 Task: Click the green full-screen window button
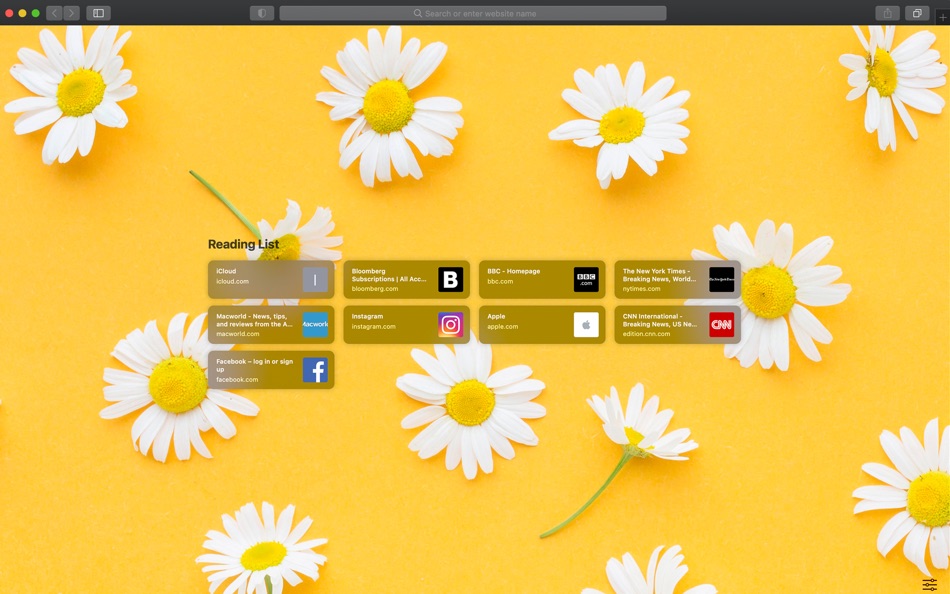[x=36, y=13]
